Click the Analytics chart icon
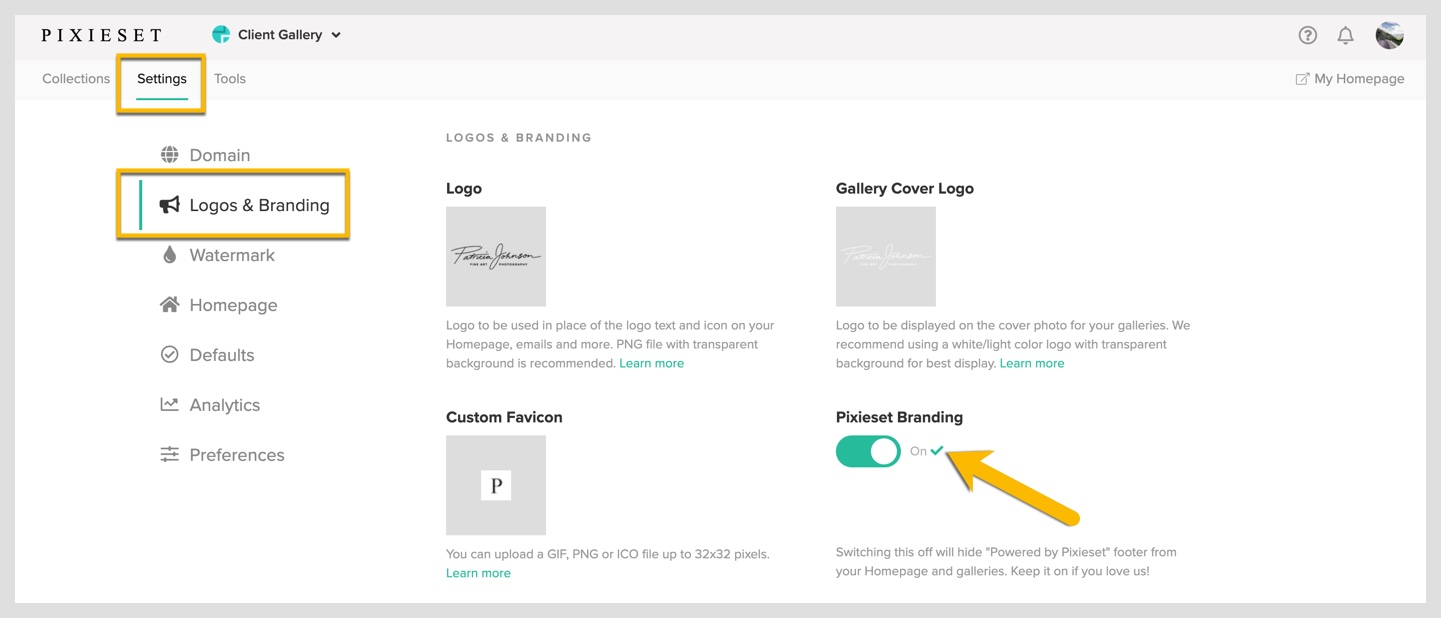 point(170,405)
